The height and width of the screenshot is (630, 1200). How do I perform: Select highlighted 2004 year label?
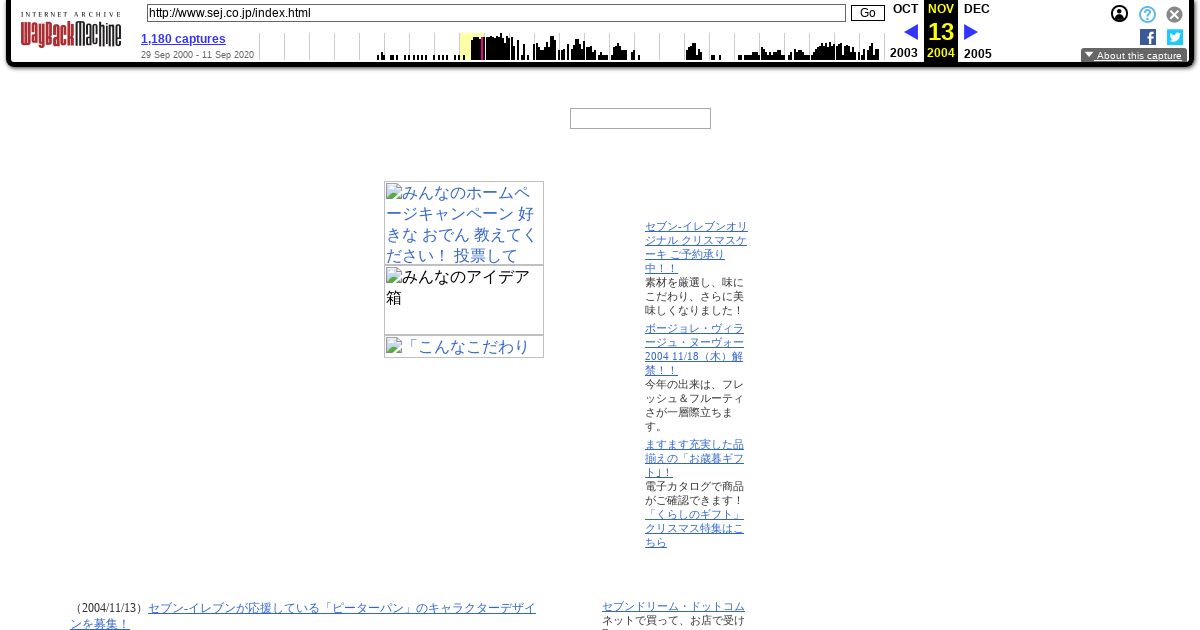click(941, 53)
